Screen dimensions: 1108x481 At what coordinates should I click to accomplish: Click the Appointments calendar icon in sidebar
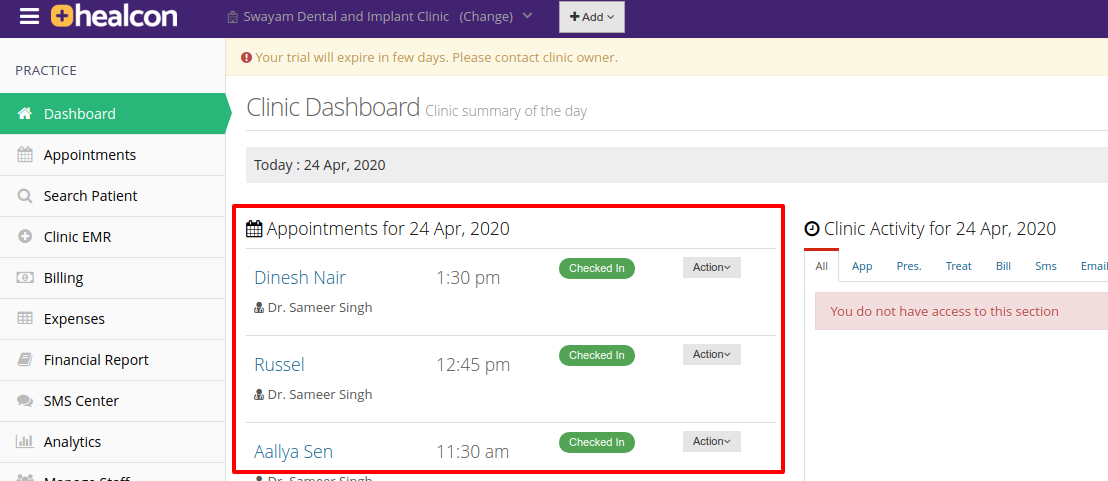click(25, 155)
